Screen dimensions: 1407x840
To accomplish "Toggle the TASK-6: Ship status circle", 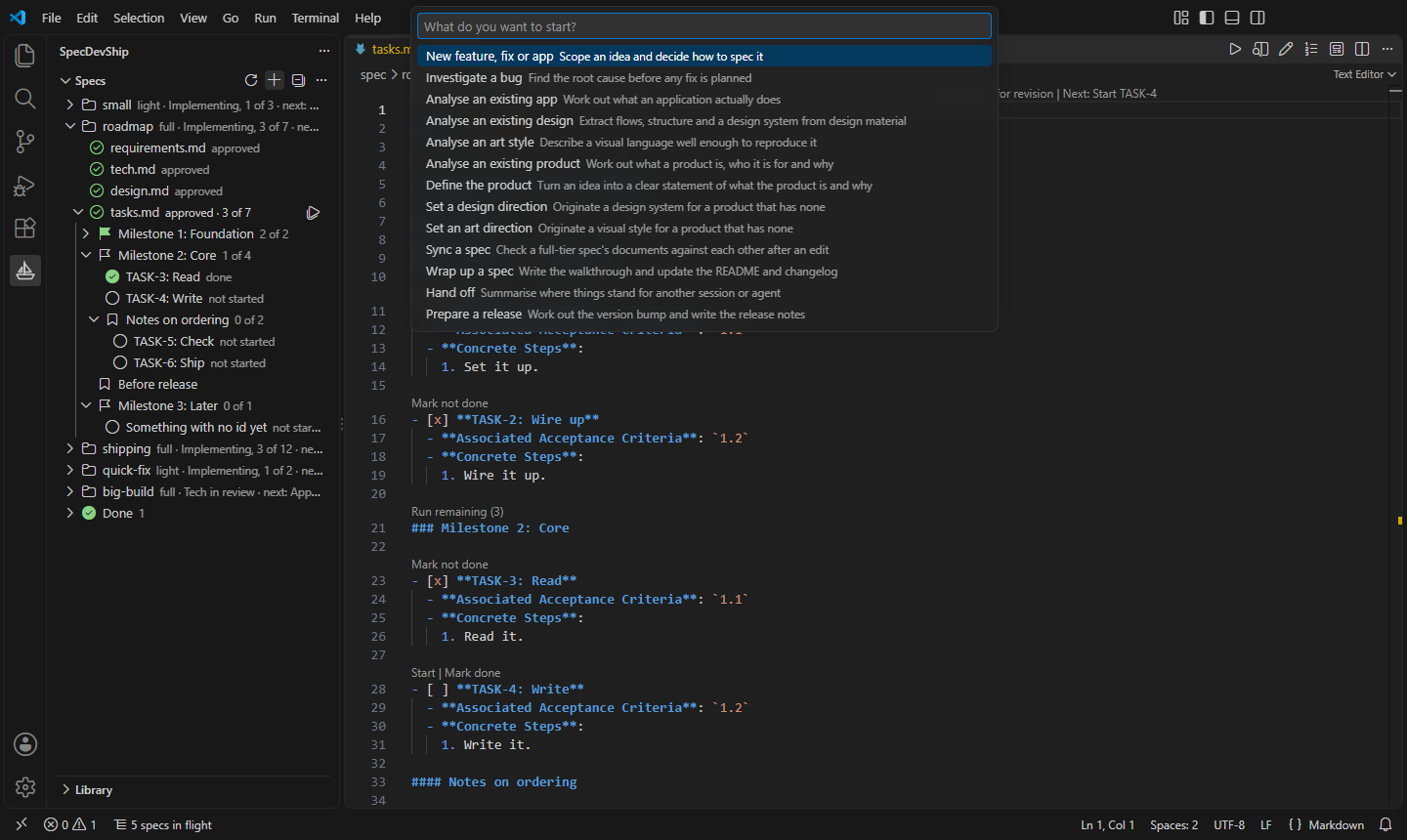I will click(120, 363).
